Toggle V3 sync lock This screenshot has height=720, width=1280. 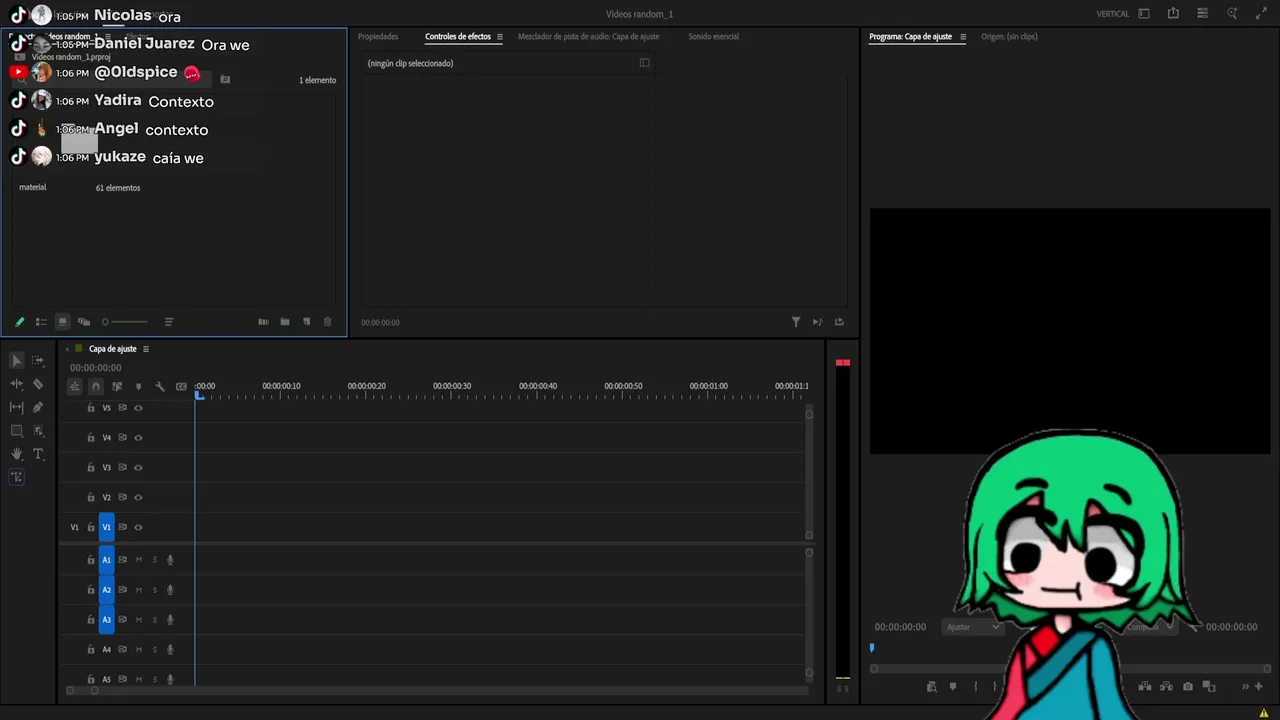(123, 467)
